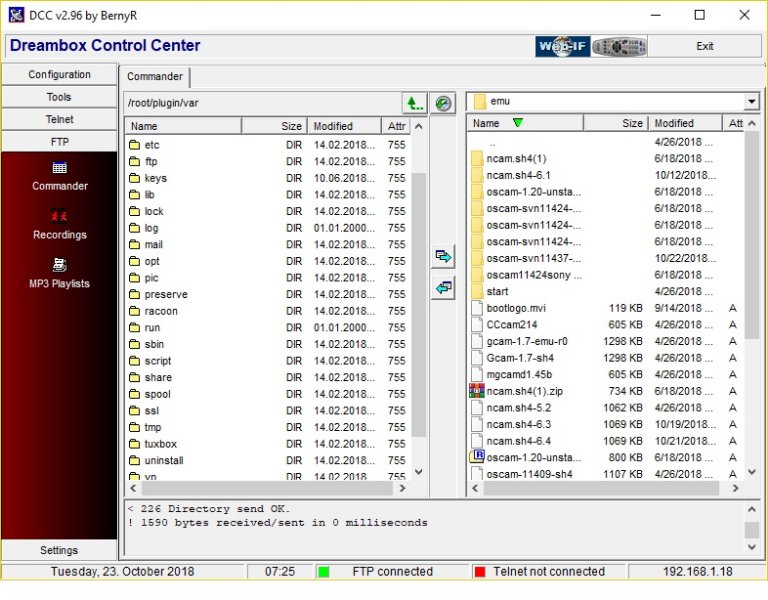Viewport: 768px width, 600px height.
Task: Select the preserve folder row
Action: pos(268,294)
